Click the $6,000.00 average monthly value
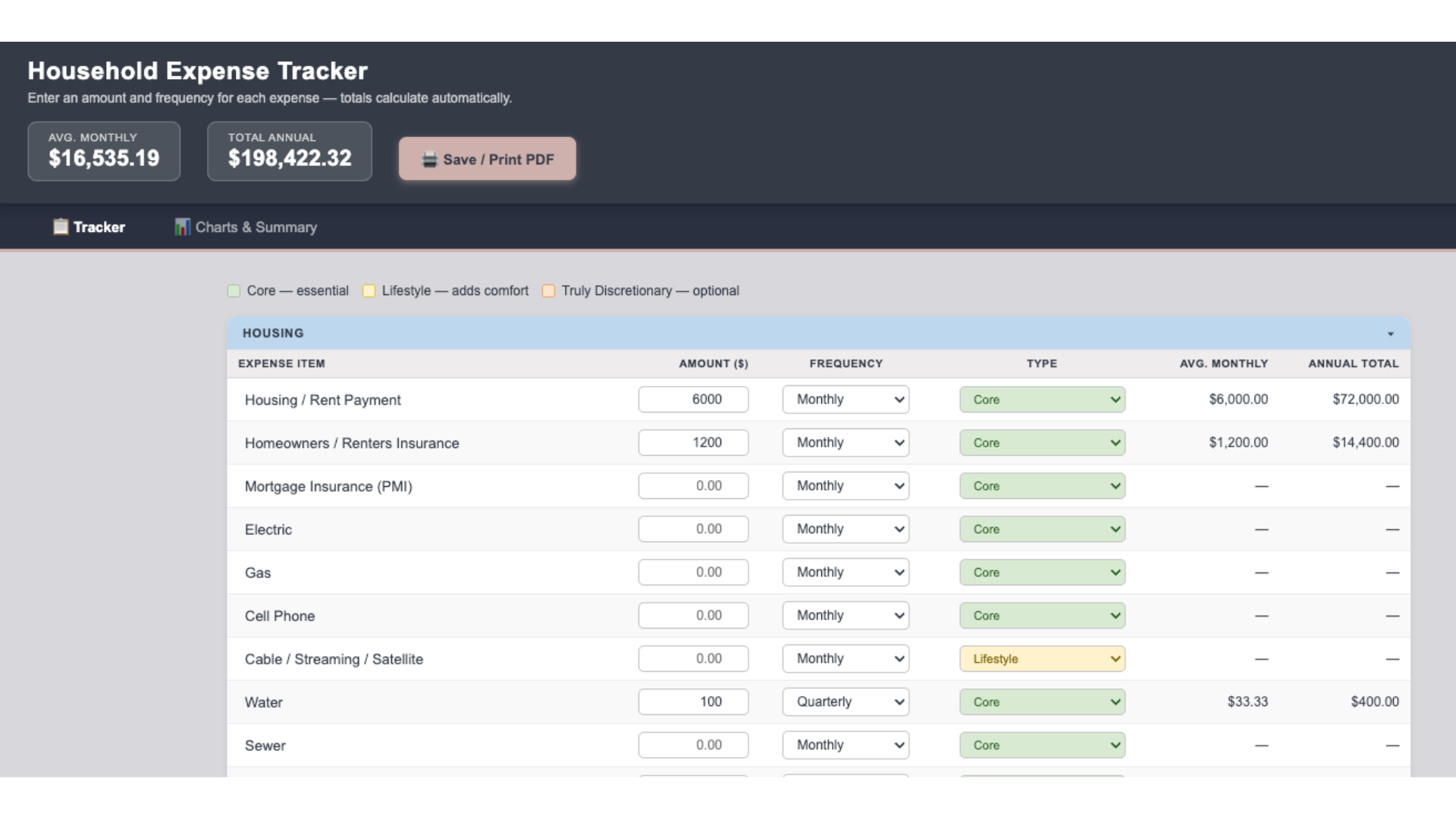The width and height of the screenshot is (1456, 819). pyautogui.click(x=1238, y=400)
